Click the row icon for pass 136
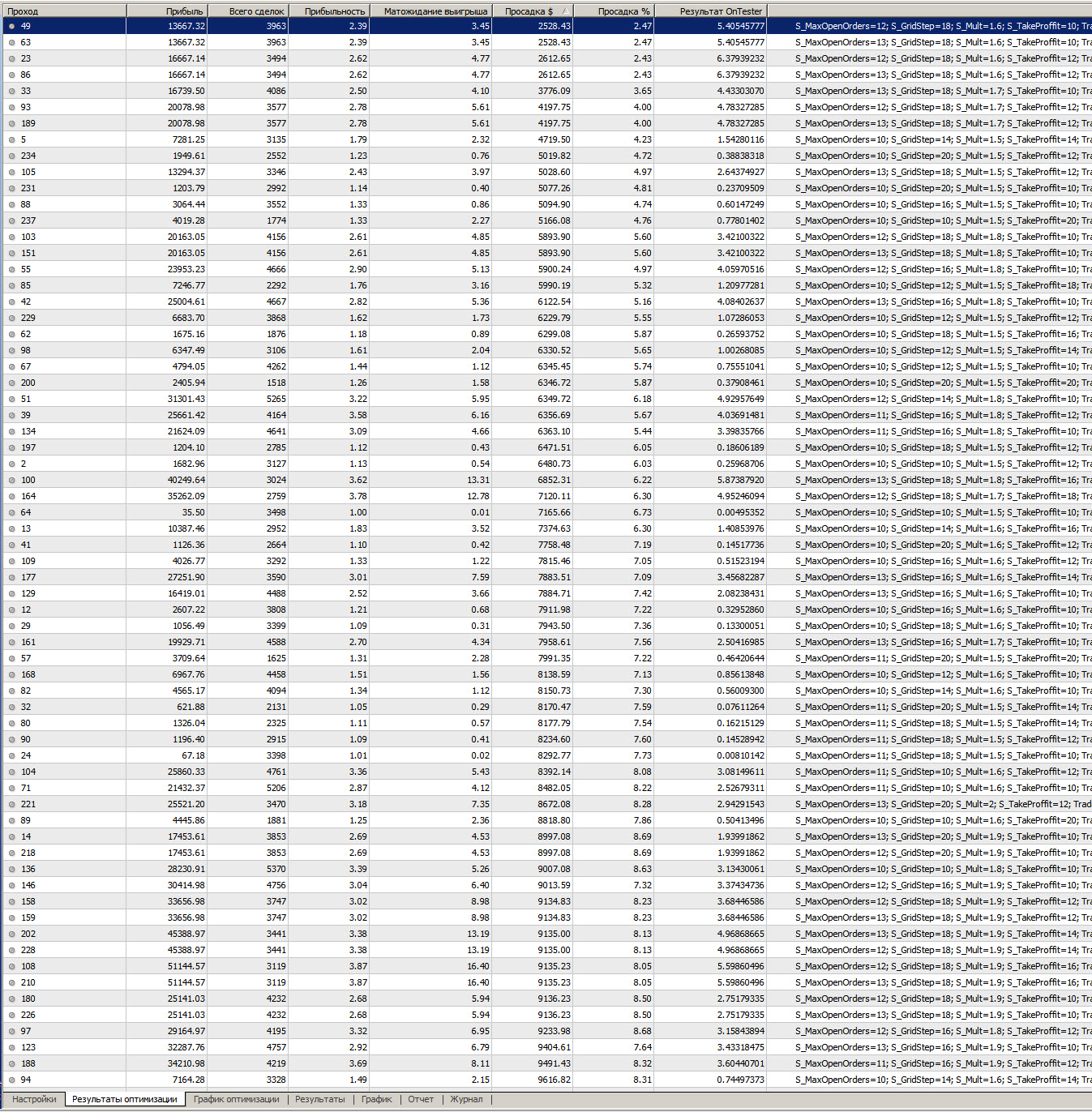Screen dimensions: 1092x1112 coord(11,869)
